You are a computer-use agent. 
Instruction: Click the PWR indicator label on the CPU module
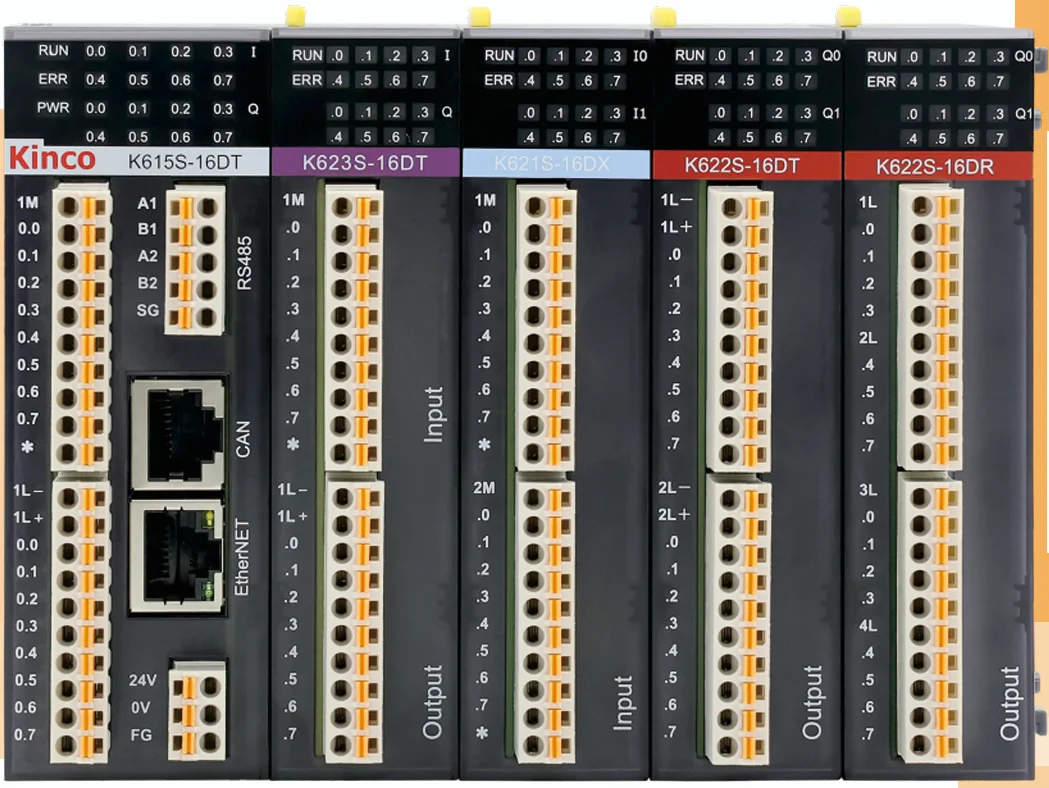click(x=53, y=107)
